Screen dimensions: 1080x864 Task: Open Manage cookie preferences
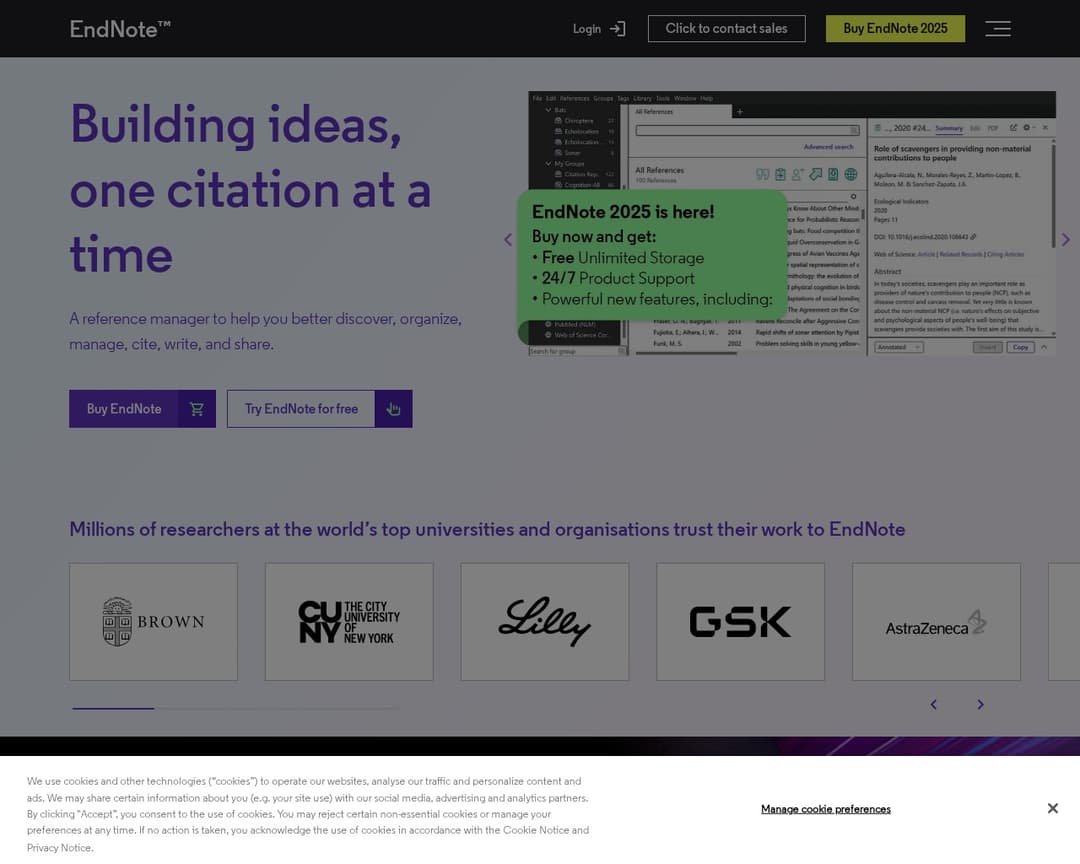826,809
